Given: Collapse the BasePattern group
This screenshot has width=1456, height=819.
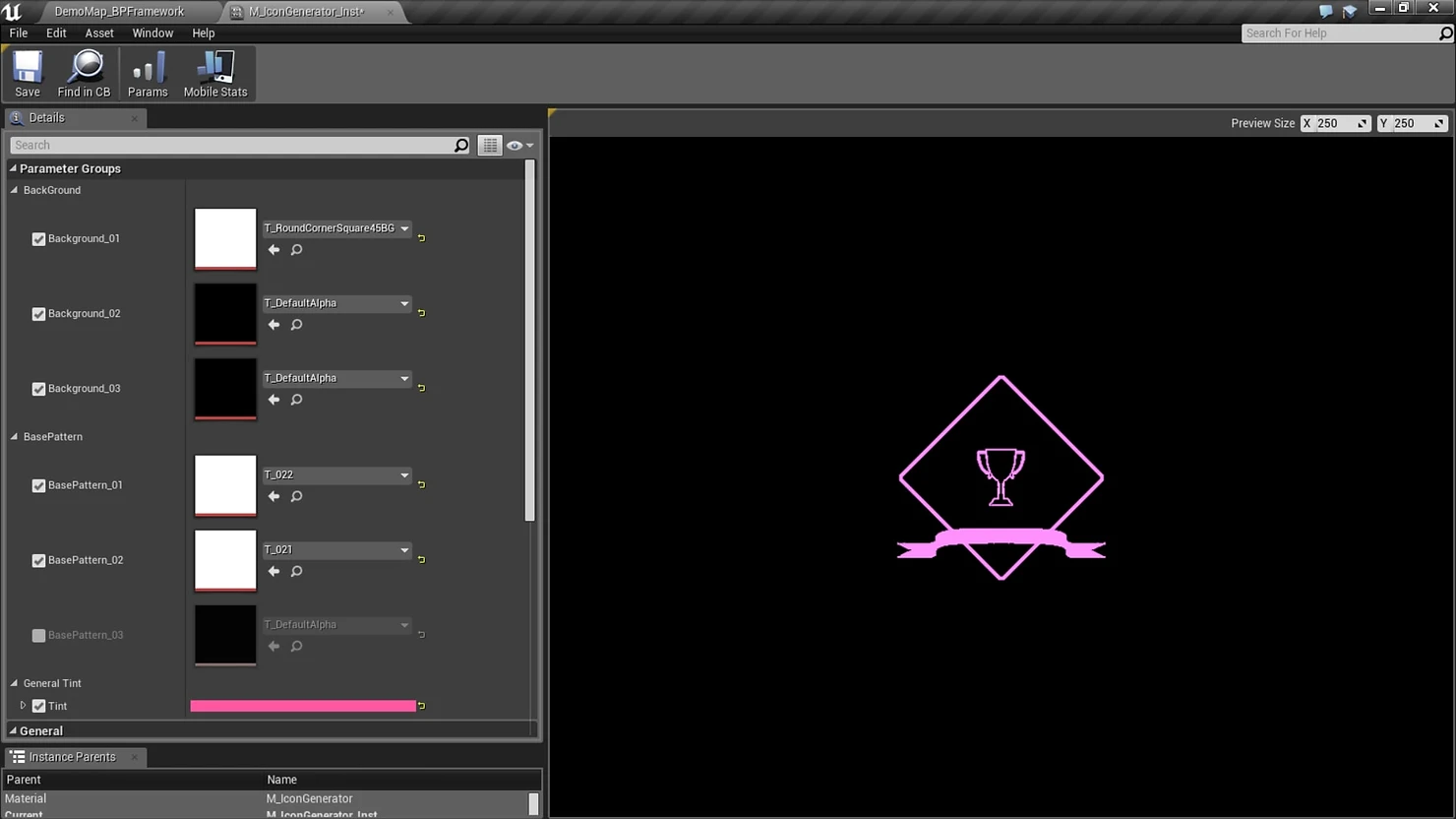Looking at the screenshot, I should 14,436.
